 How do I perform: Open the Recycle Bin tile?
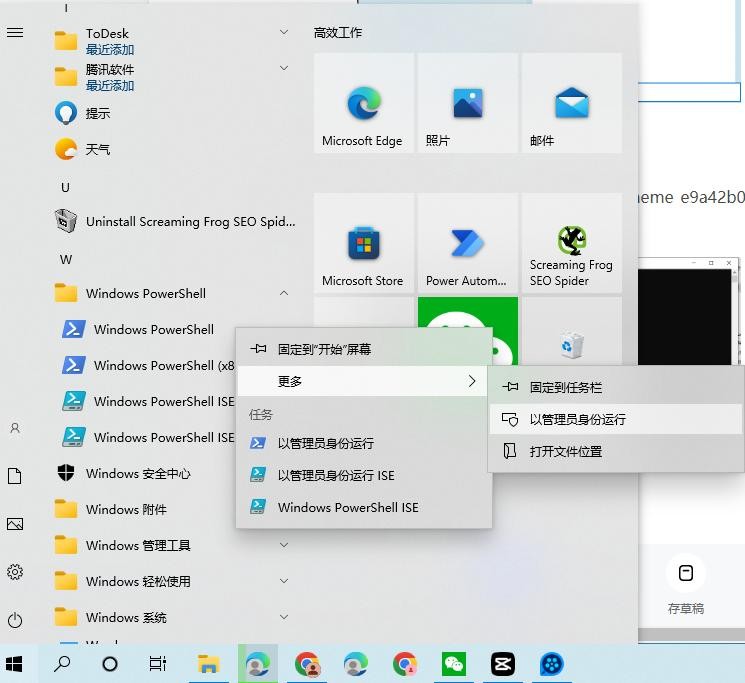[x=572, y=331]
